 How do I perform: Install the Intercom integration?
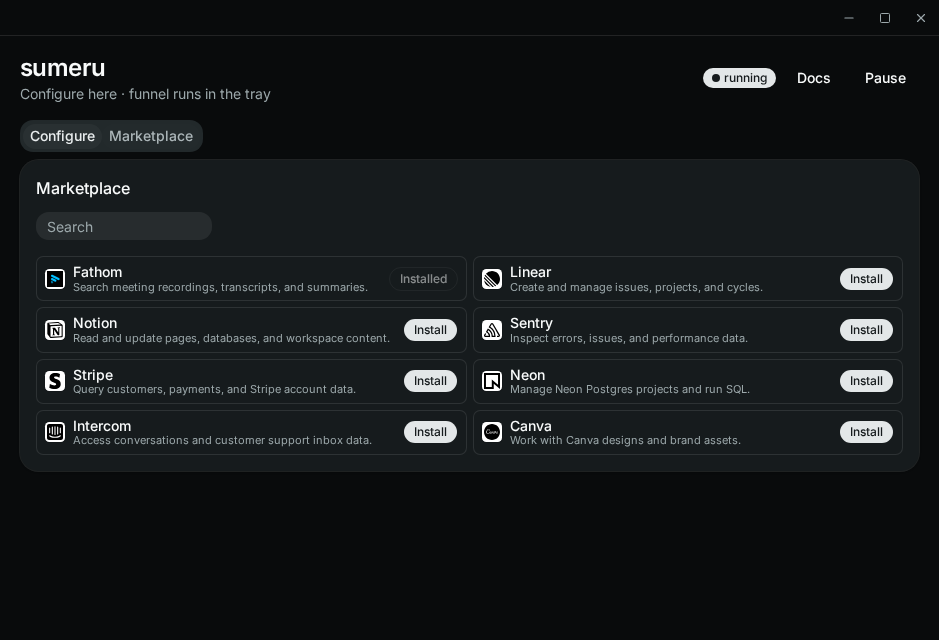pyautogui.click(x=430, y=432)
